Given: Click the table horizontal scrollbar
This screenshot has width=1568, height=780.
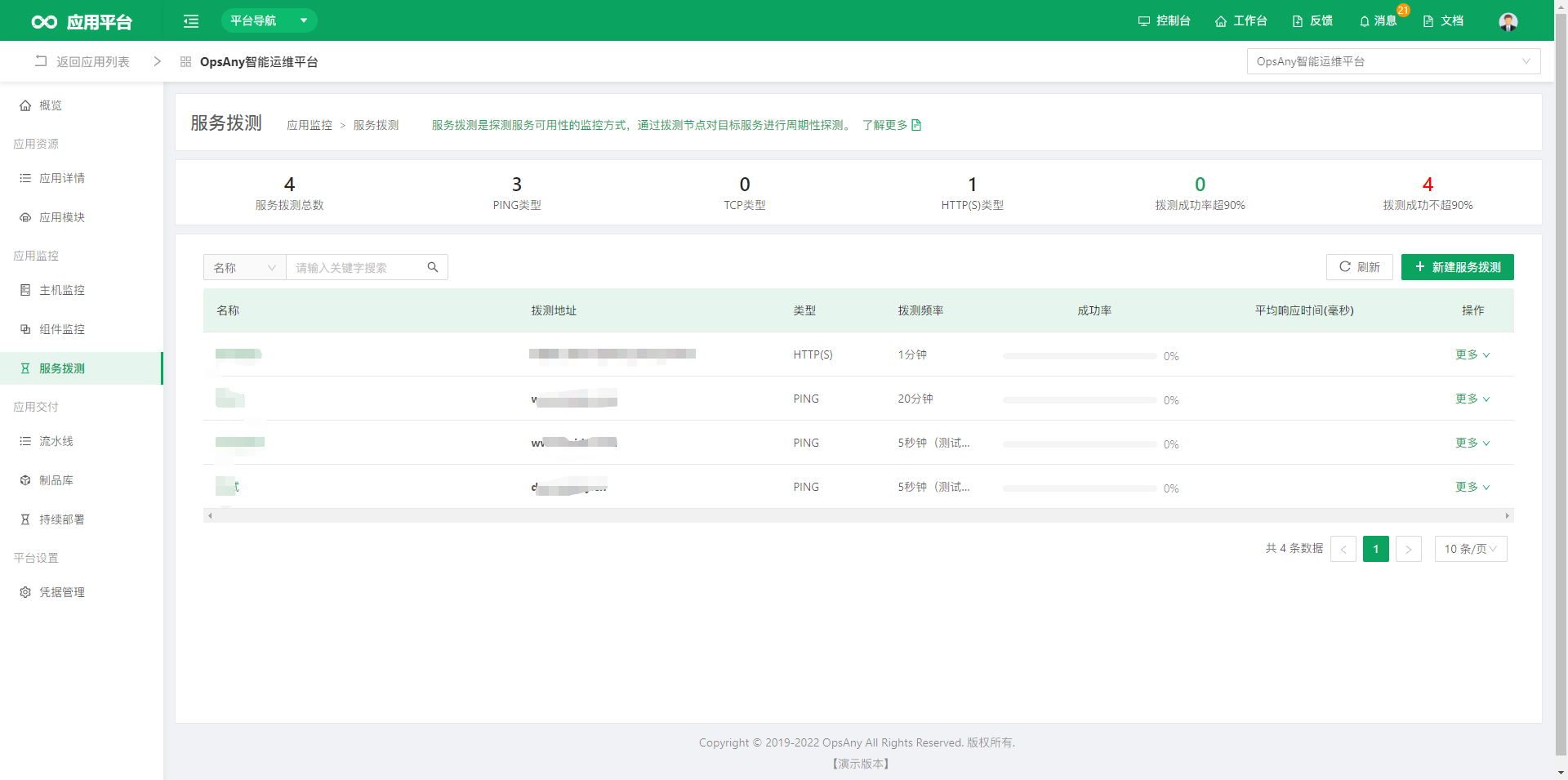Looking at the screenshot, I should (x=858, y=515).
